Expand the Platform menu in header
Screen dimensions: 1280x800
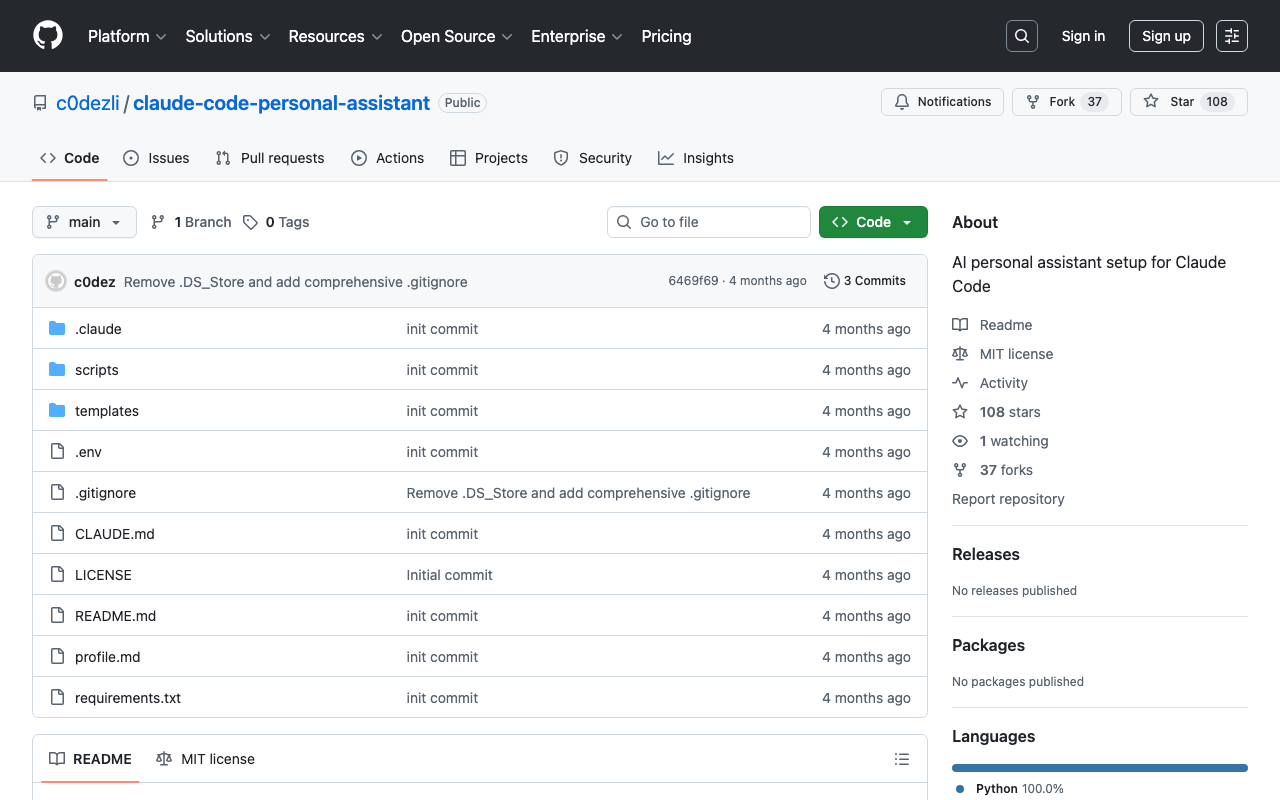[127, 36]
